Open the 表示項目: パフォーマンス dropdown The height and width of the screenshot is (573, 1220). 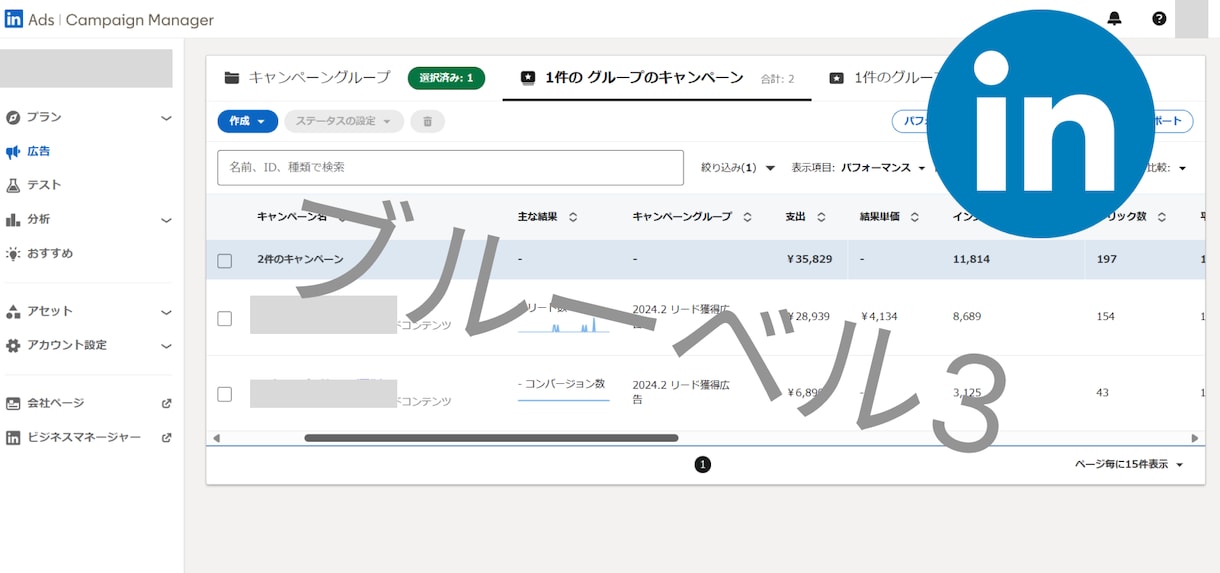[x=858, y=167]
